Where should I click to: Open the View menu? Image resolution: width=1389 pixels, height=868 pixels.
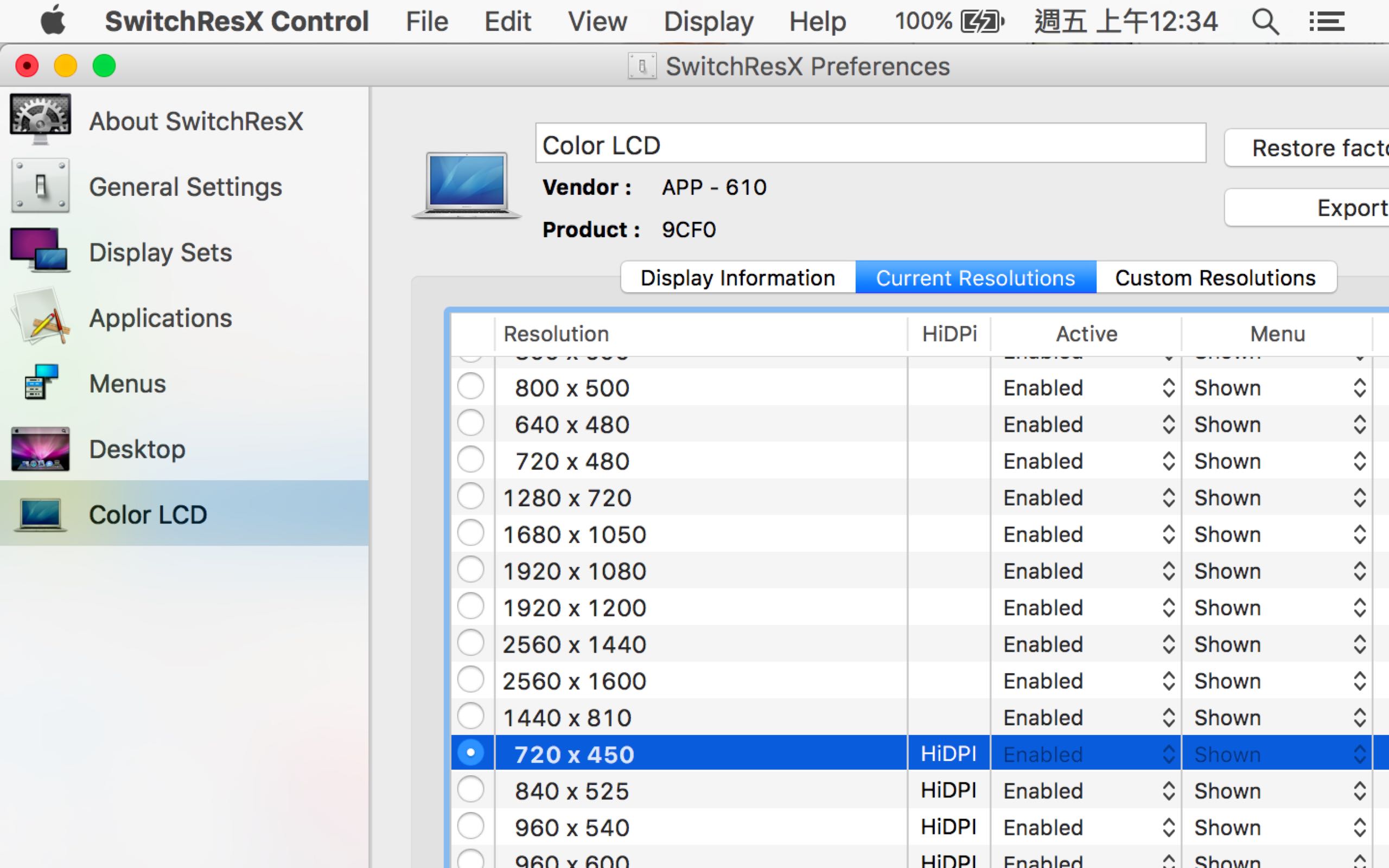click(x=597, y=22)
